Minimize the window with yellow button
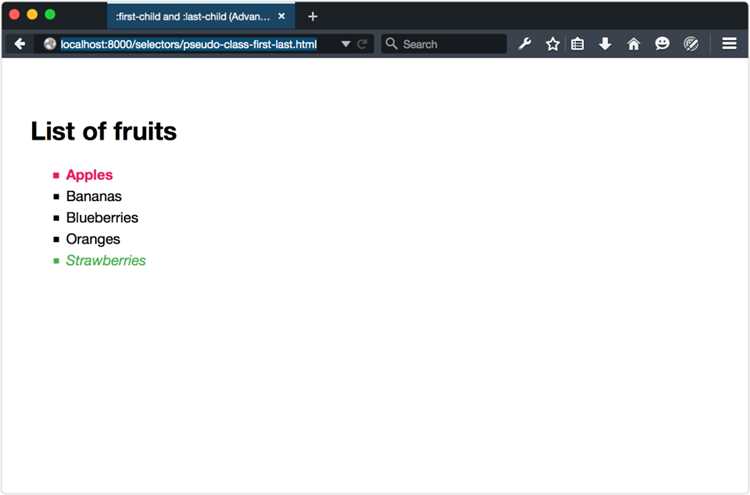This screenshot has width=750, height=495. click(32, 14)
